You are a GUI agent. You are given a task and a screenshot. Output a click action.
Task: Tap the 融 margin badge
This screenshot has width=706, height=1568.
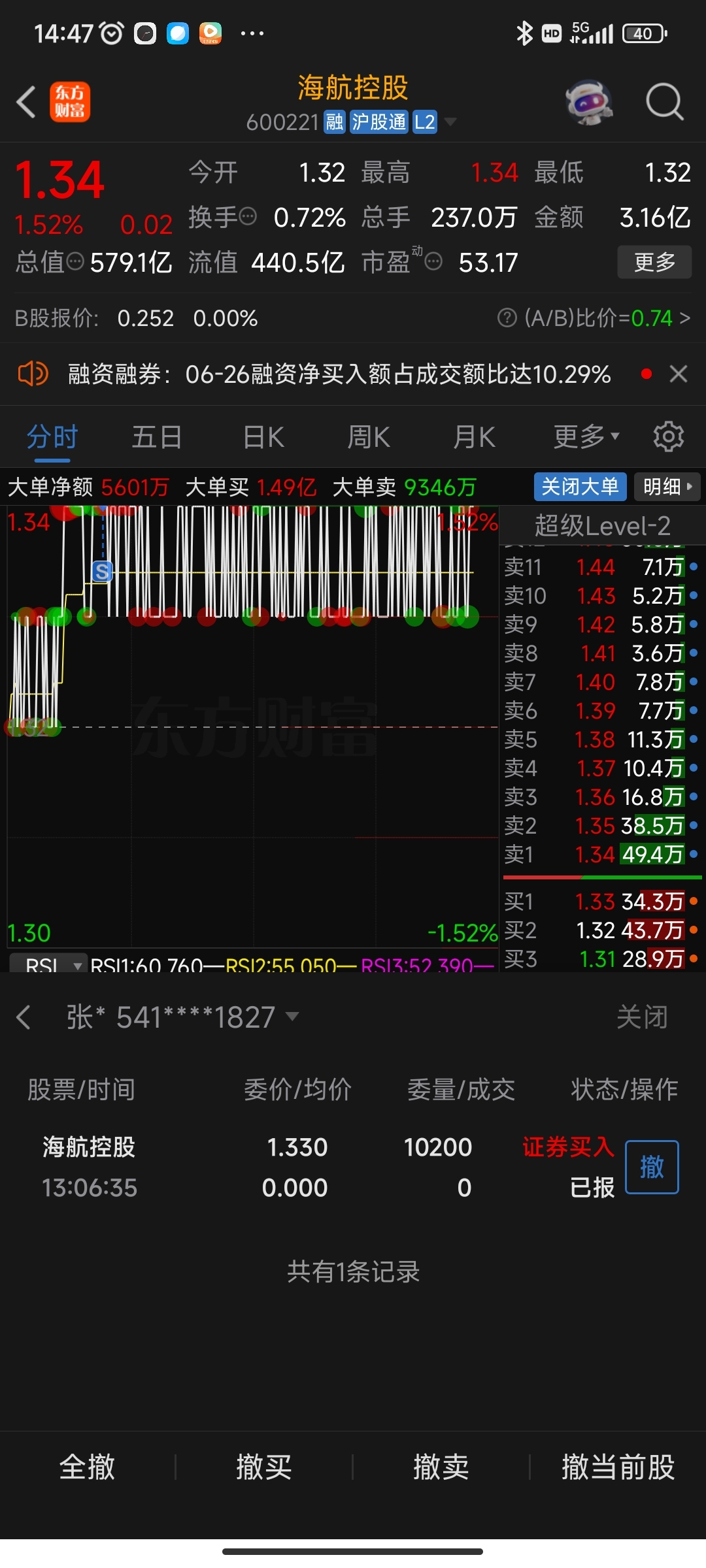click(335, 122)
